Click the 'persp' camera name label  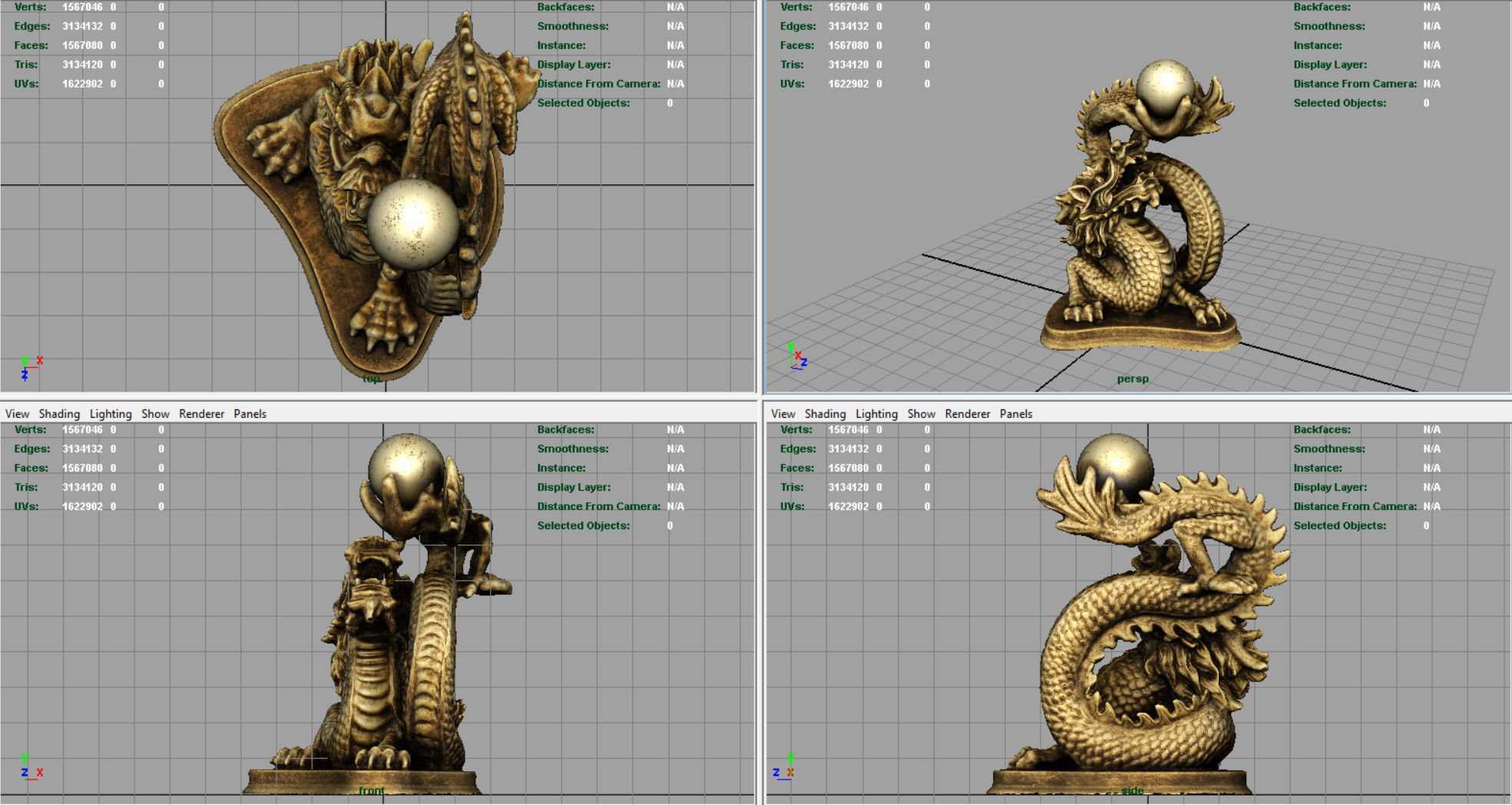click(1133, 379)
